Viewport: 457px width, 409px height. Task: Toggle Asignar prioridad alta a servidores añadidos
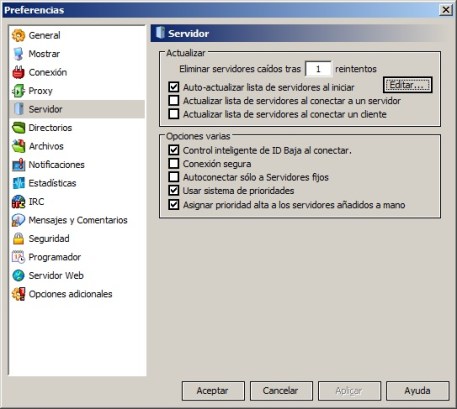tap(174, 204)
